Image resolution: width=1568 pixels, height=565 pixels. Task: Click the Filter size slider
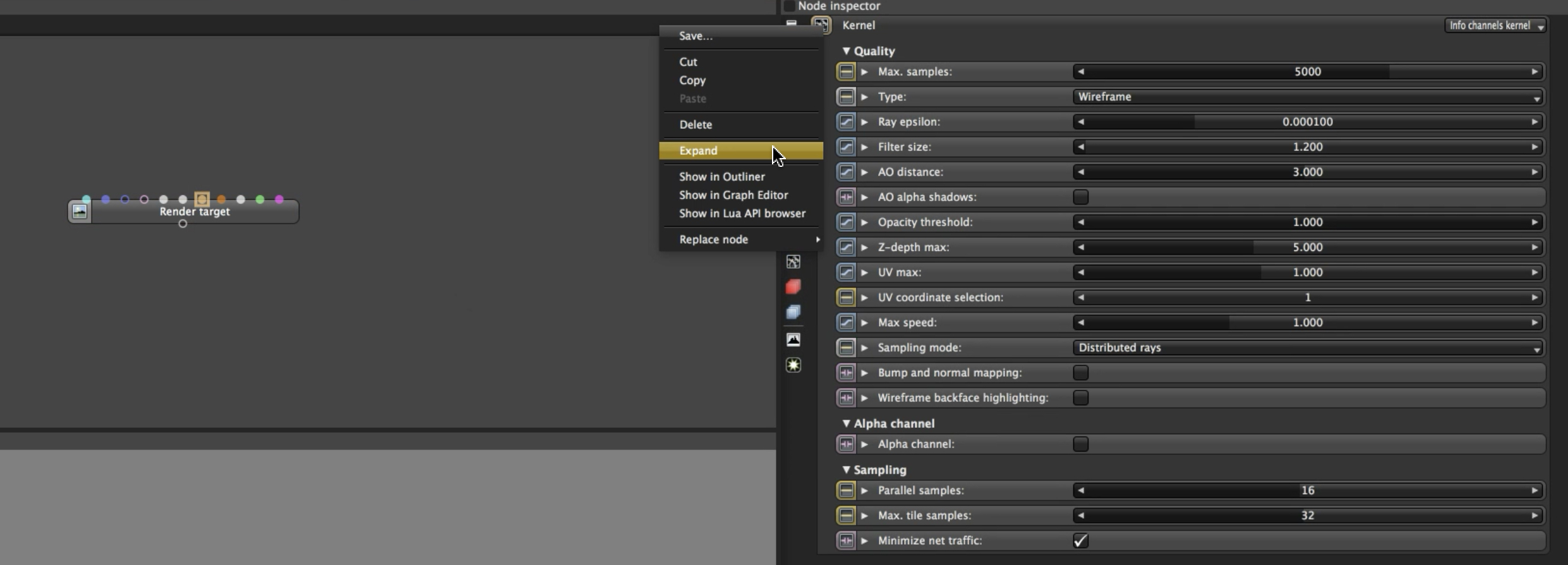pos(1308,147)
